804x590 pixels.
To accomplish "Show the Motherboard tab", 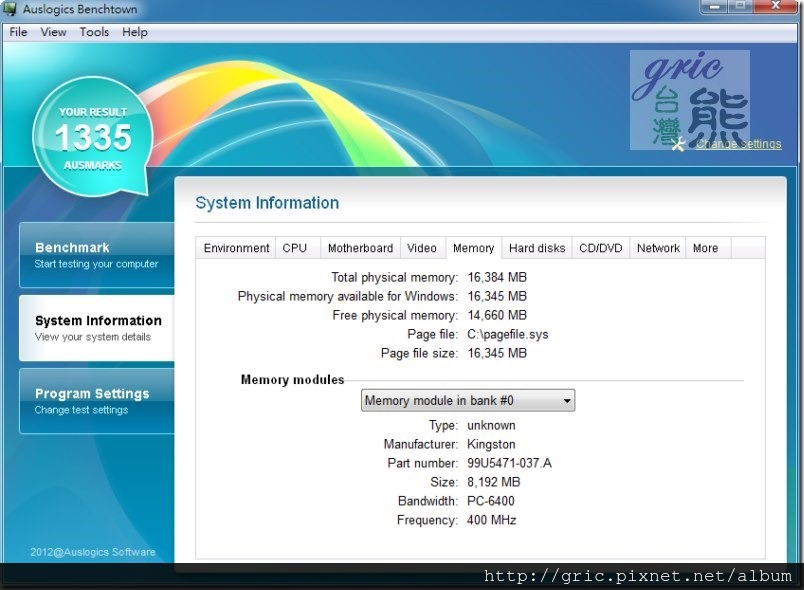I will (x=360, y=248).
